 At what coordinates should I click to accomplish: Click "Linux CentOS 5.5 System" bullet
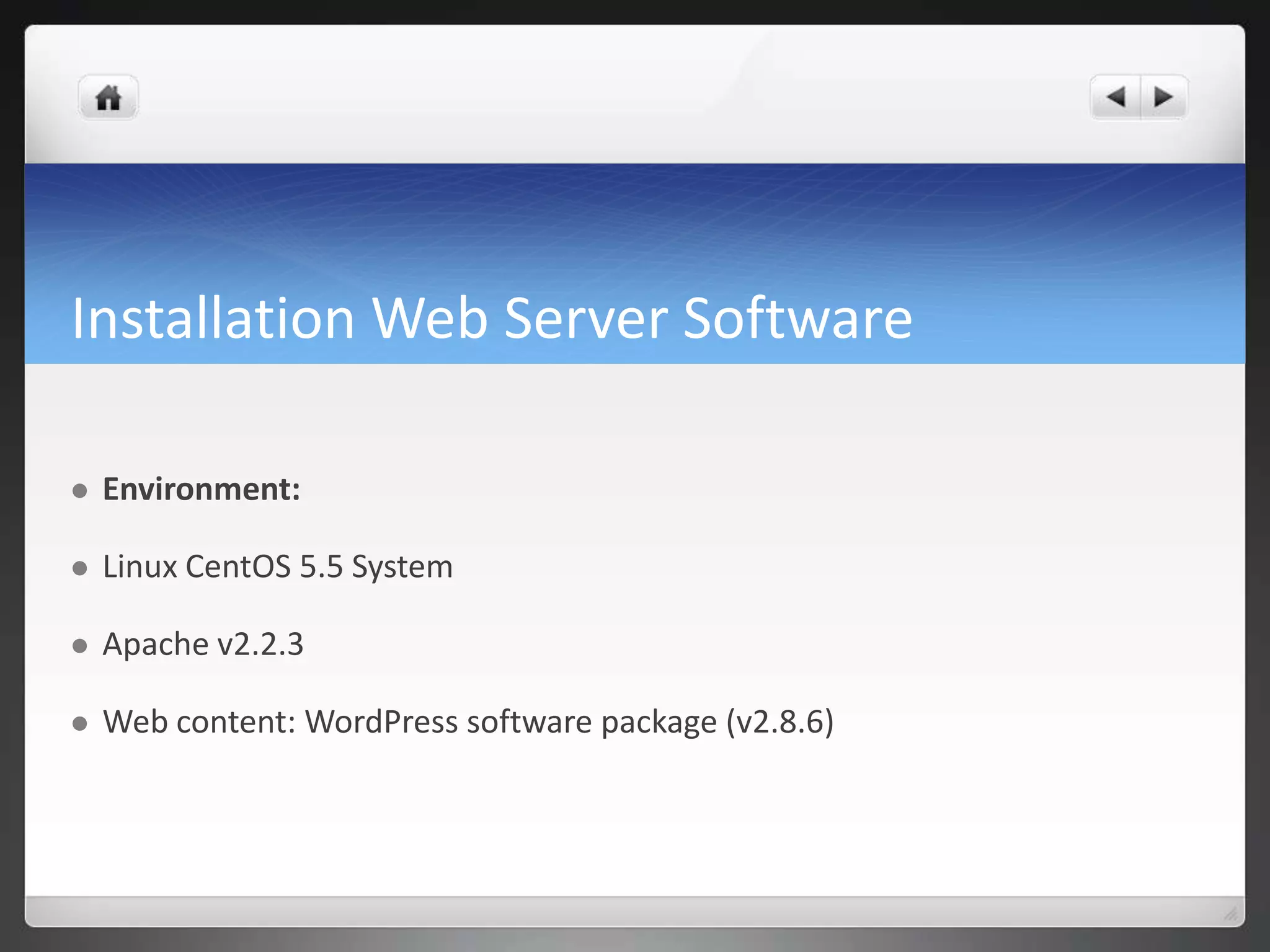(278, 566)
